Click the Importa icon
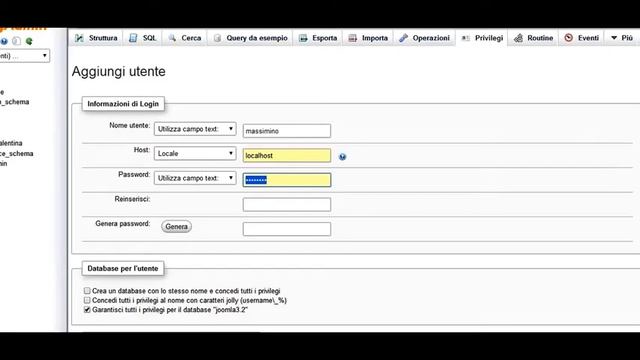640x360 pixels. tap(353, 38)
